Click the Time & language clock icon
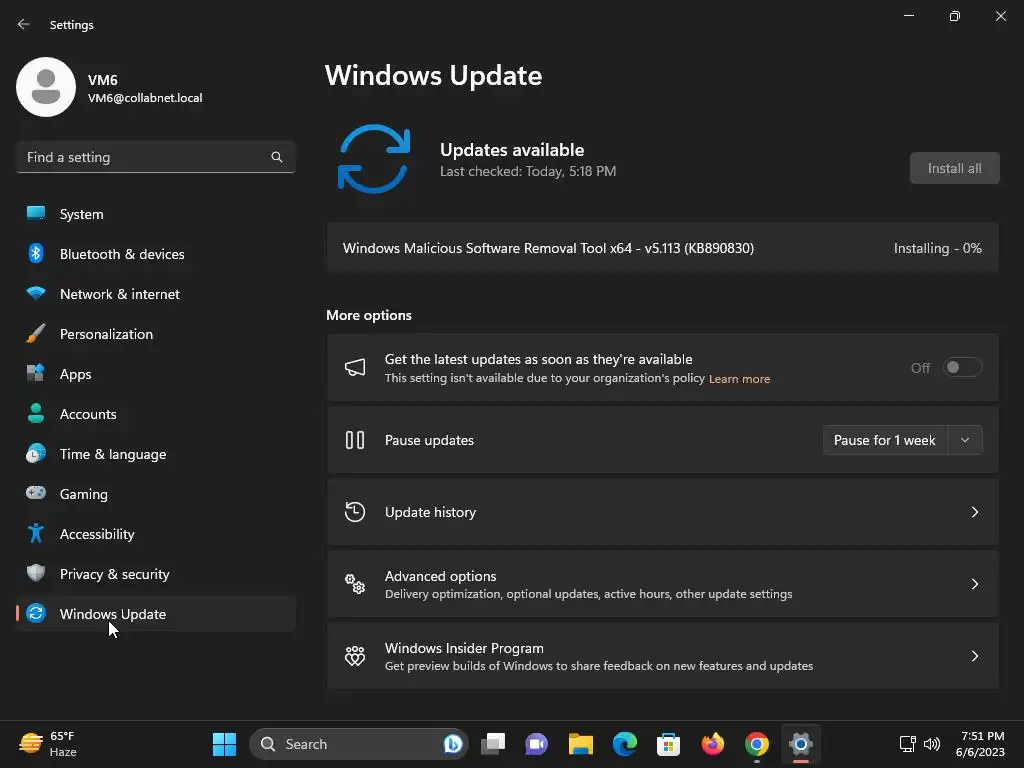 pyautogui.click(x=36, y=453)
